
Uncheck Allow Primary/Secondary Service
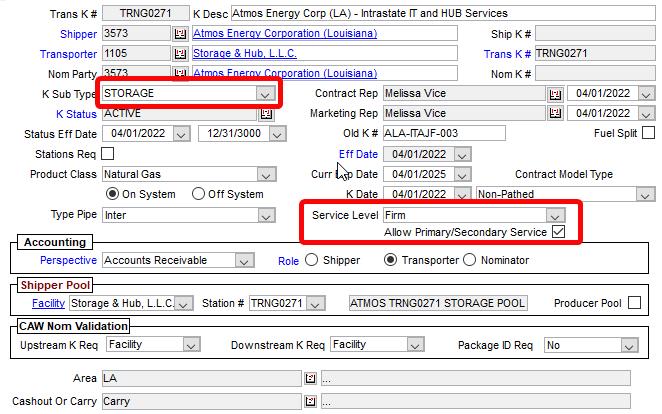[559, 232]
